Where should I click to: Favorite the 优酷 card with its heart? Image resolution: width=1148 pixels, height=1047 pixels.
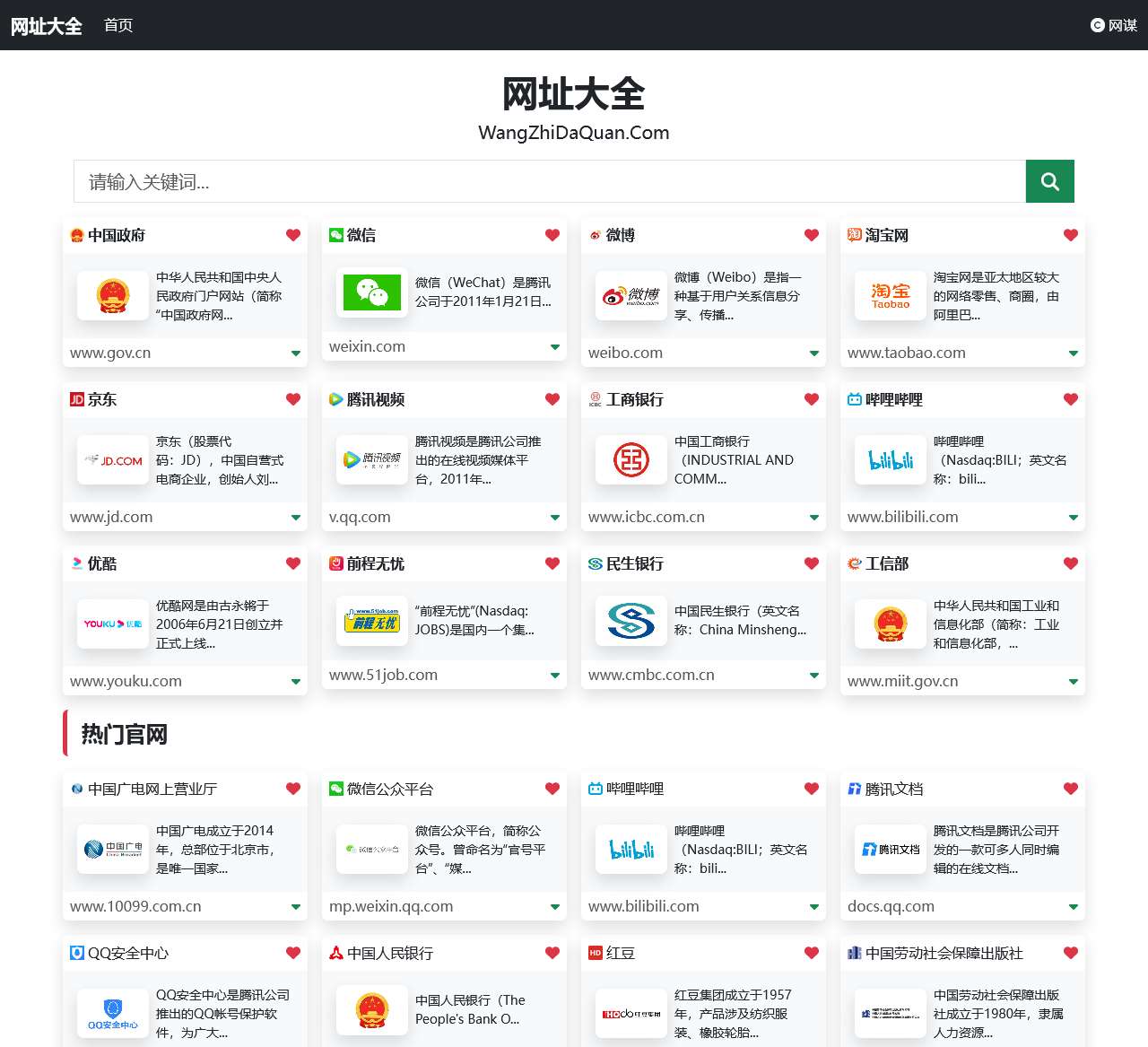point(293,563)
